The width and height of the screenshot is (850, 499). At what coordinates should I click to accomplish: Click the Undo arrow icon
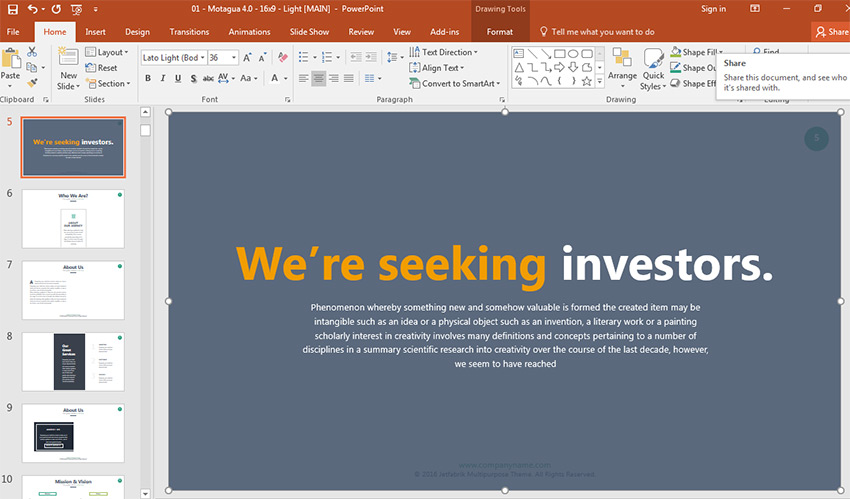point(33,9)
